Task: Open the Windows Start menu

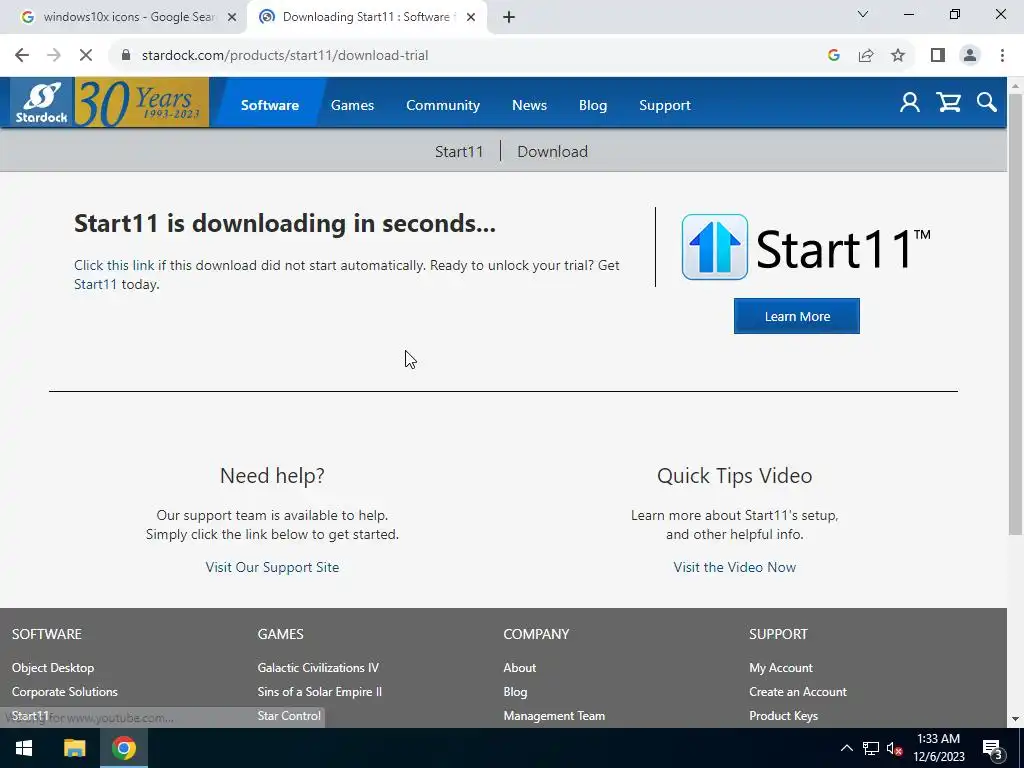Action: click(x=24, y=748)
